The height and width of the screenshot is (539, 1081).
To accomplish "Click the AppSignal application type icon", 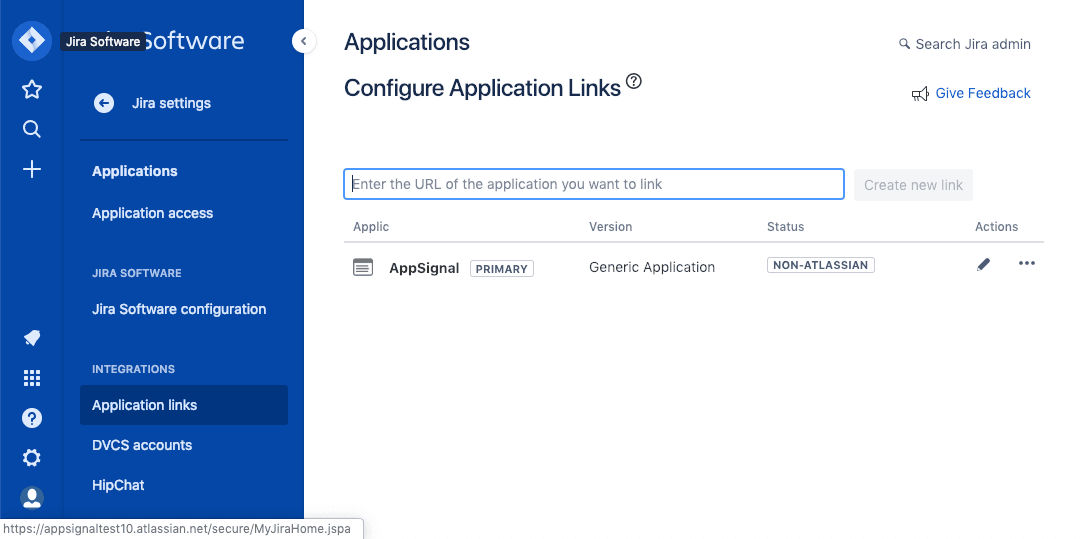I will tap(363, 267).
